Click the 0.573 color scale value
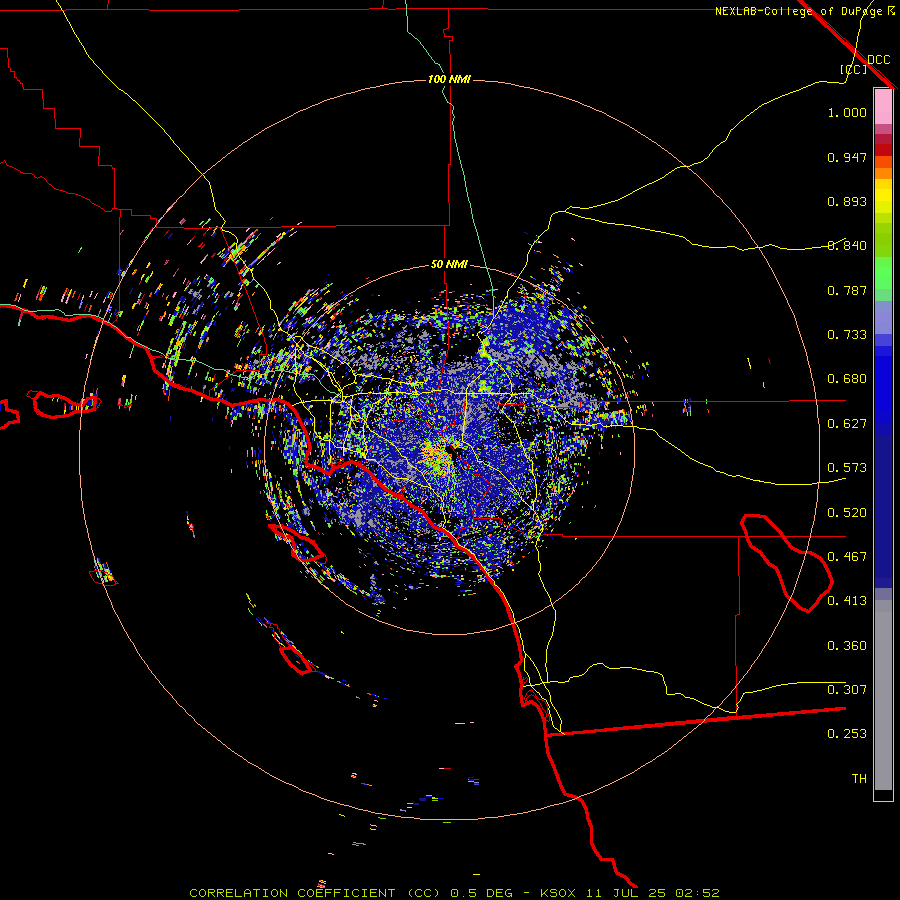 pyautogui.click(x=847, y=468)
